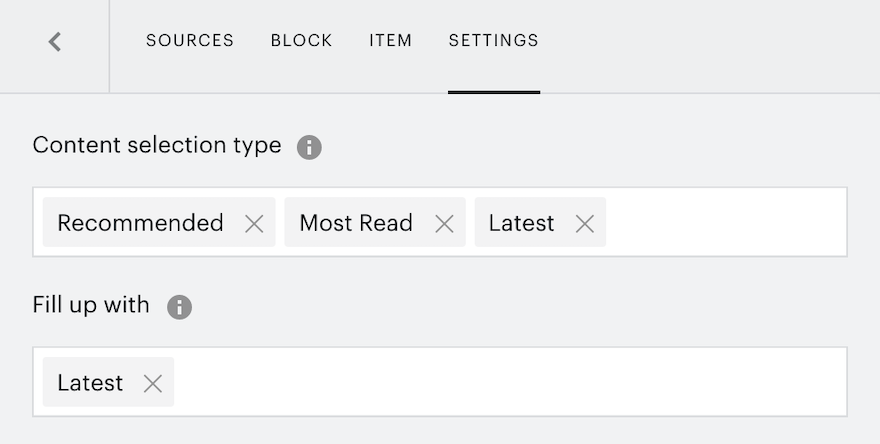880x444 pixels.
Task: Remove the Recommended tag
Action: pyautogui.click(x=254, y=224)
